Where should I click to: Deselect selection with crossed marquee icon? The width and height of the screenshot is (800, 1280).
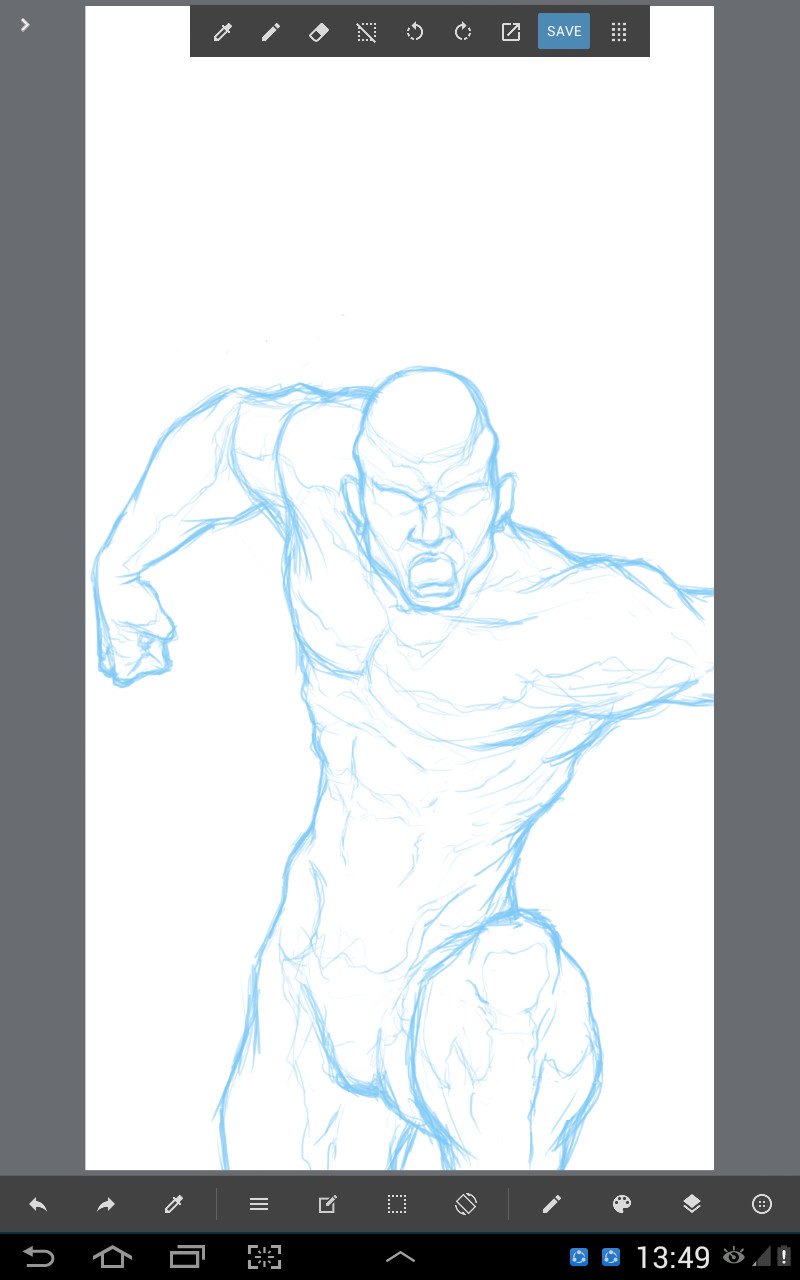(x=366, y=32)
